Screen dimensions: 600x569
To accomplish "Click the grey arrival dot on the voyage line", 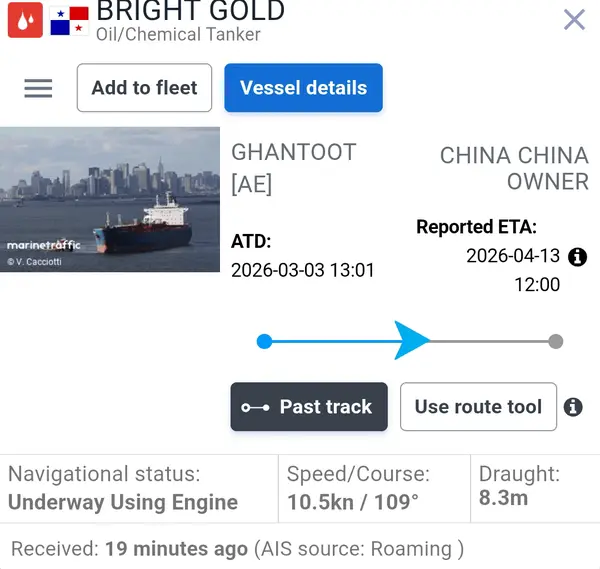I will (556, 341).
